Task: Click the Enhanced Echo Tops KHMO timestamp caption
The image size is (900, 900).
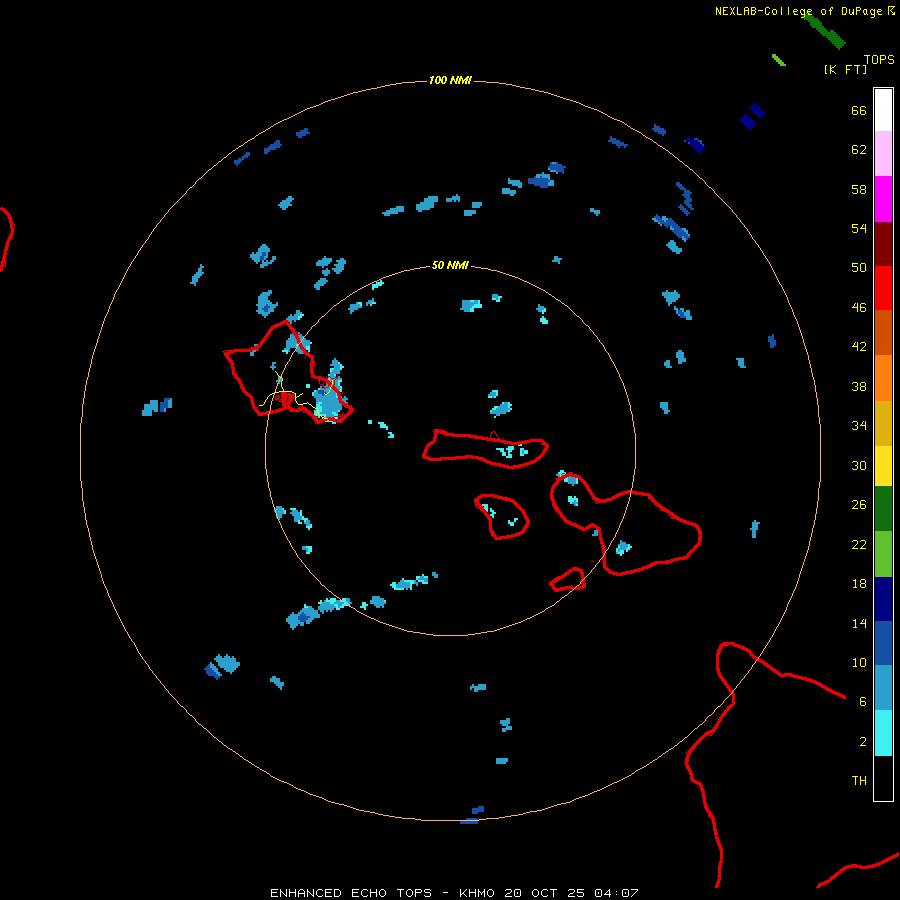Action: [x=454, y=893]
